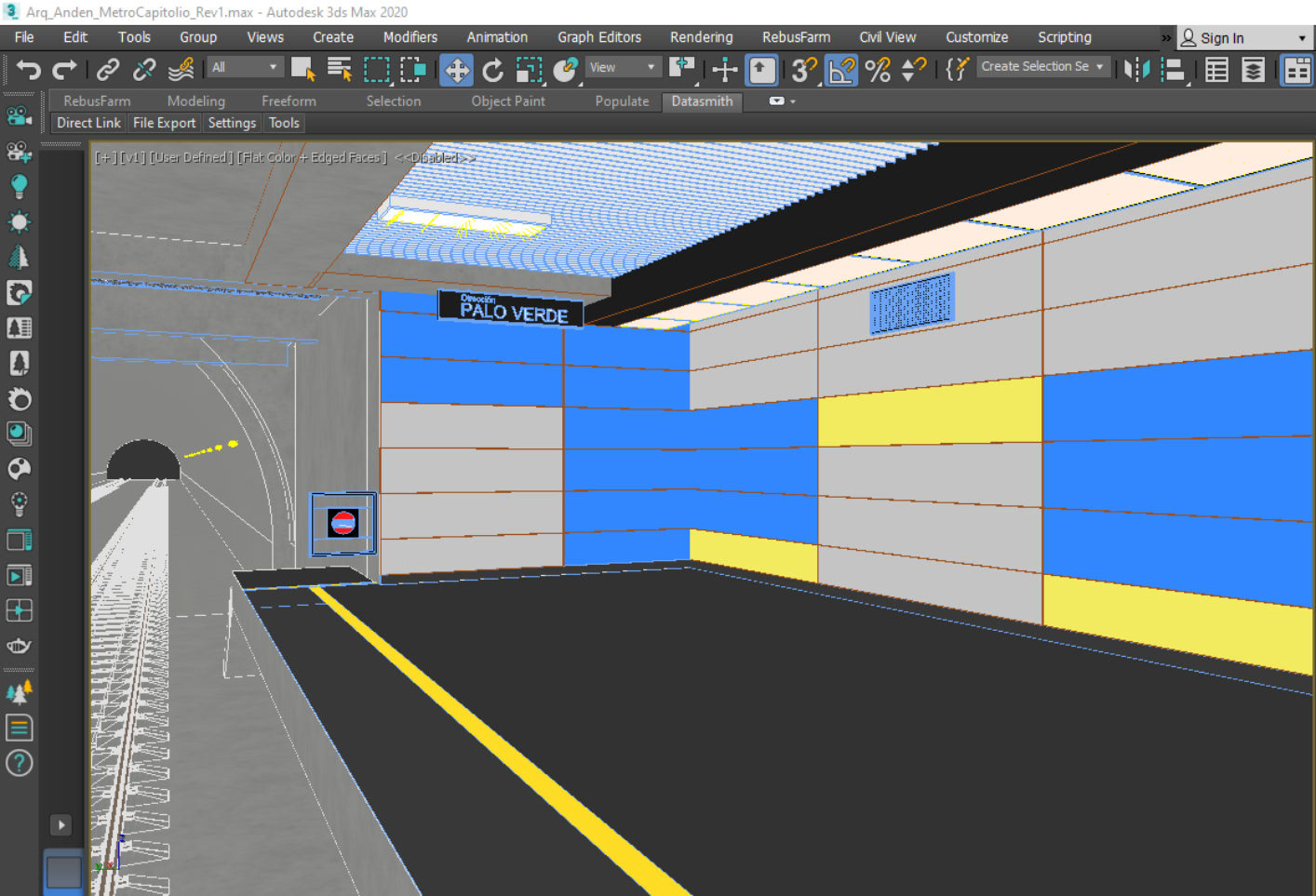Open Edit Named Selection Sets
1316x896 pixels.
tap(957, 70)
